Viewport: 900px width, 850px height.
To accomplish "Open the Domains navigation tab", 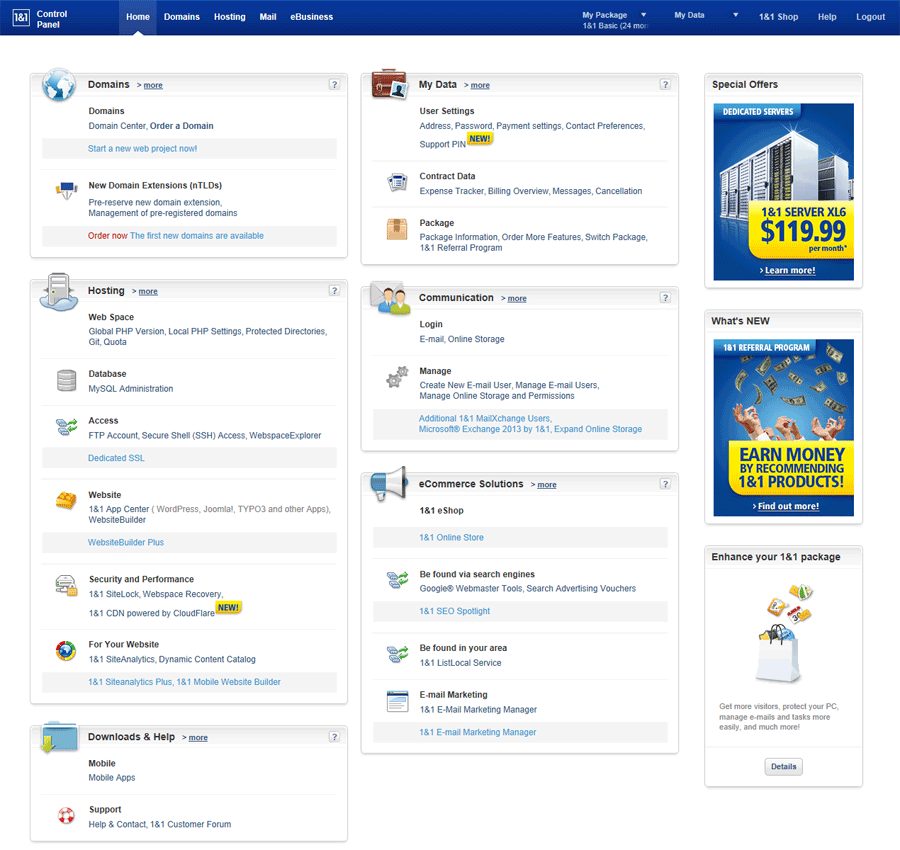I will point(181,17).
